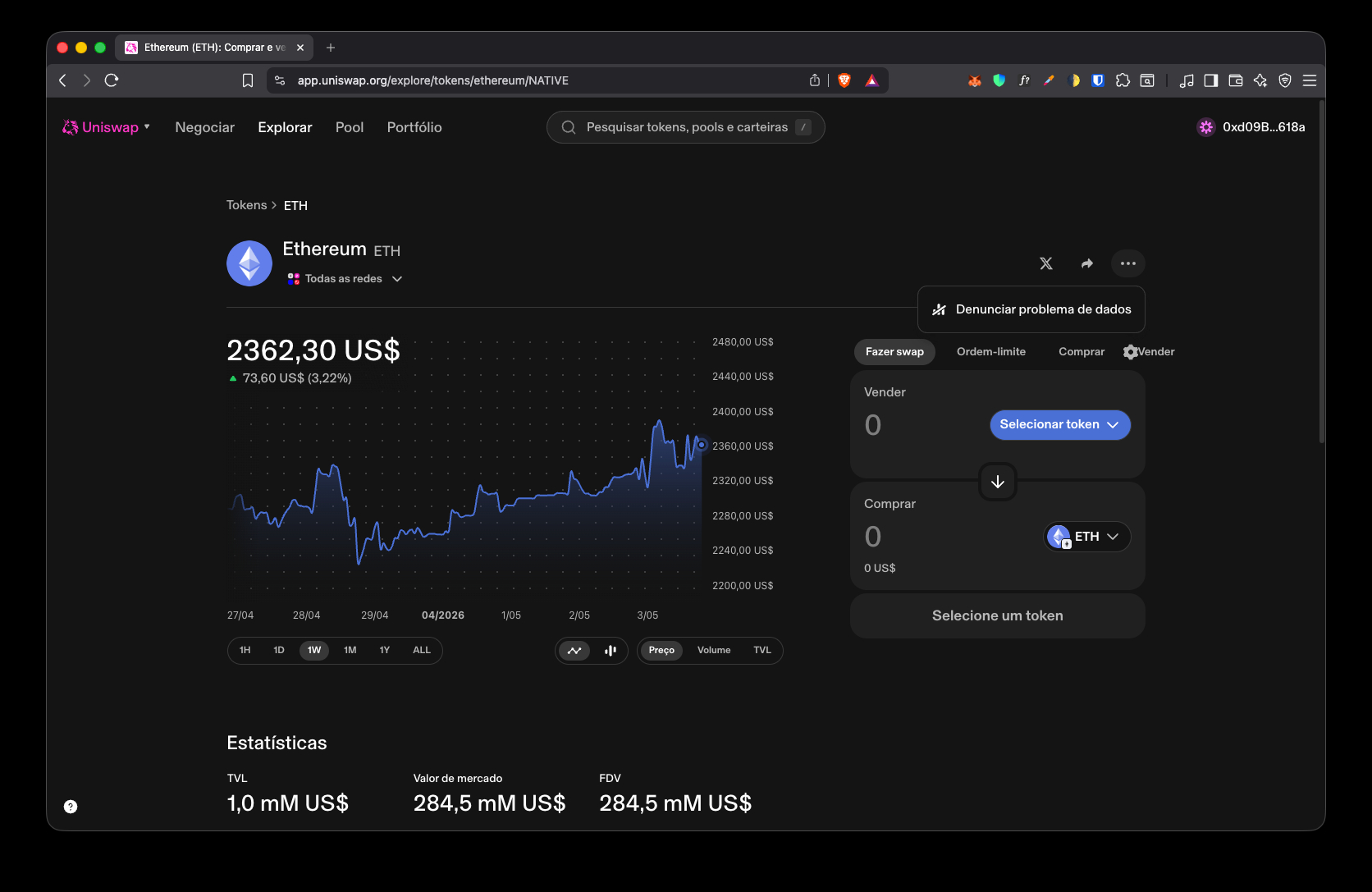Click the current price marker on chart

tap(702, 445)
